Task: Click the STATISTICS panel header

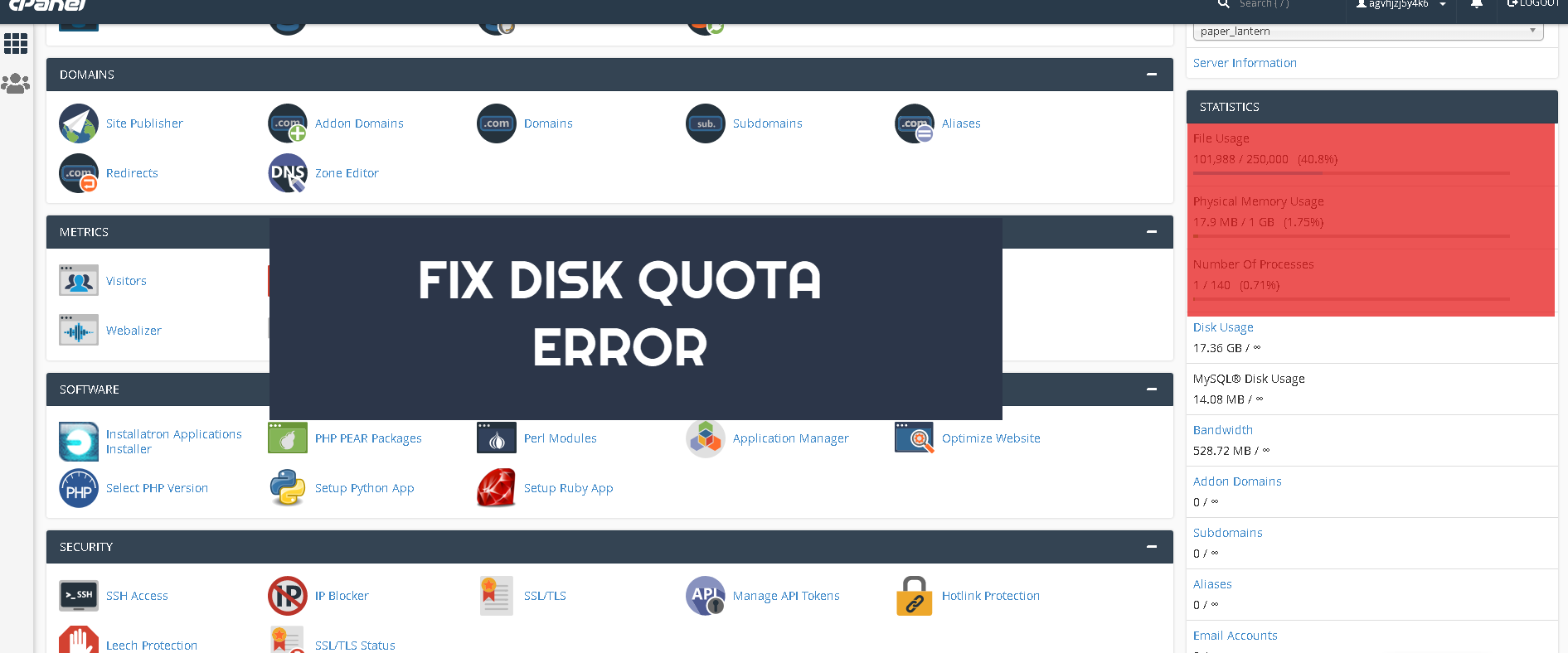Action: tap(1371, 107)
